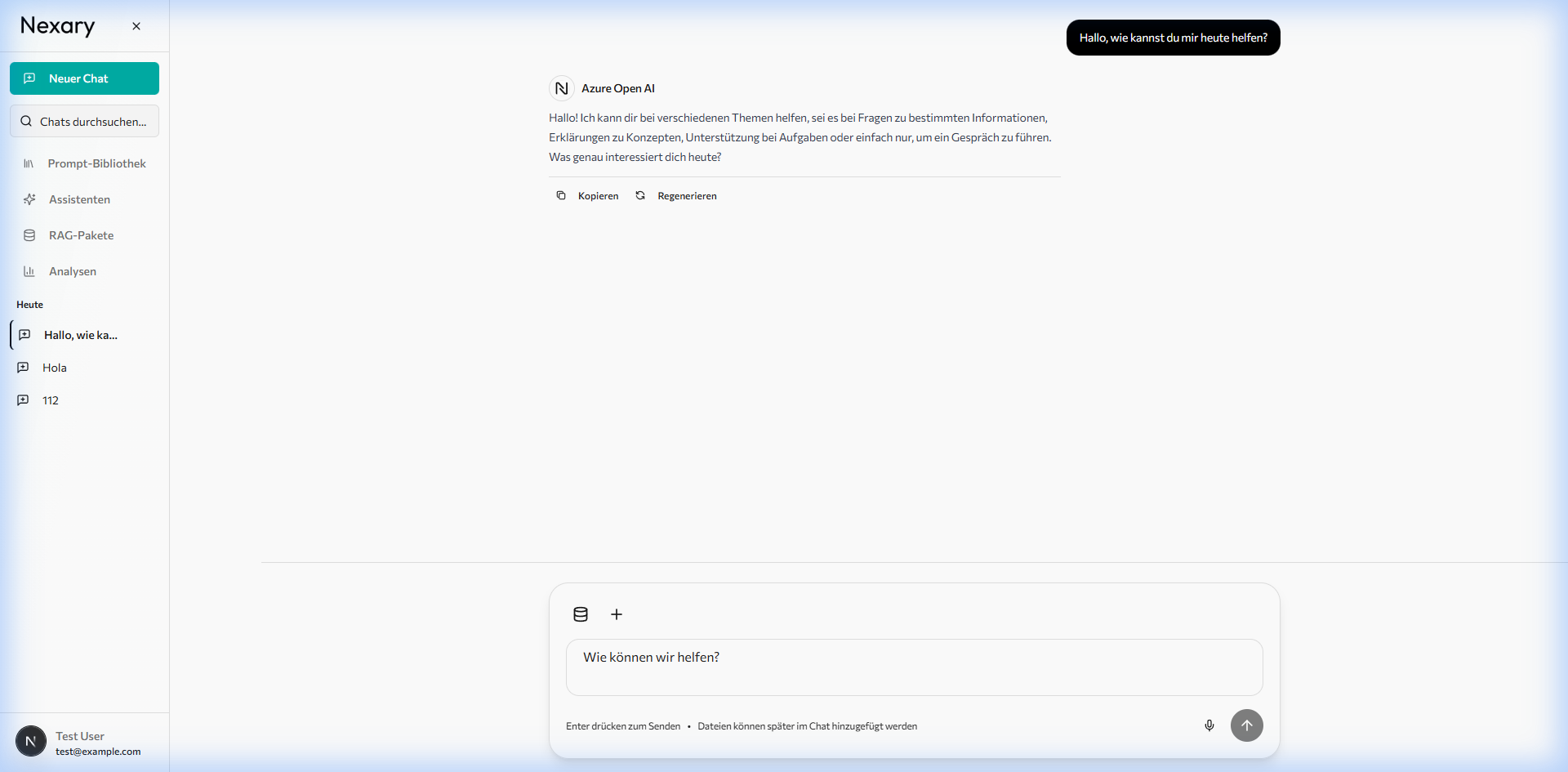Focus the 'Wie können wir helfen?' message field
Image resolution: width=1568 pixels, height=772 pixels.
click(x=913, y=667)
